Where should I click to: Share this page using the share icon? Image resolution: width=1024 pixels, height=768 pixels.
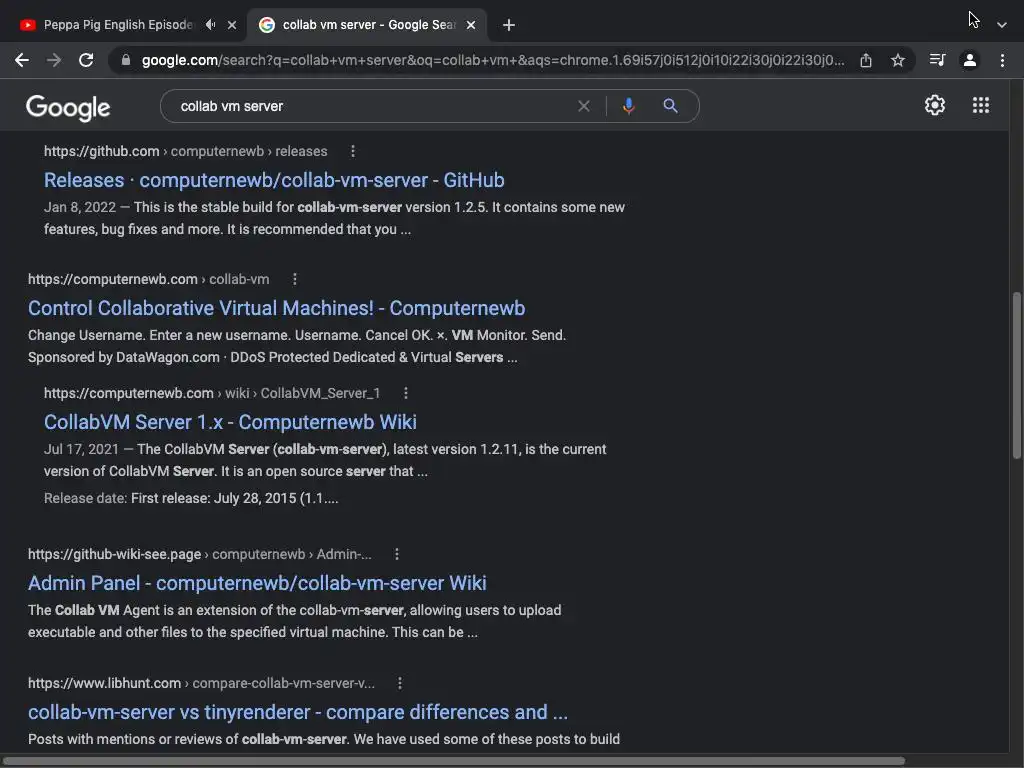pyautogui.click(x=866, y=60)
